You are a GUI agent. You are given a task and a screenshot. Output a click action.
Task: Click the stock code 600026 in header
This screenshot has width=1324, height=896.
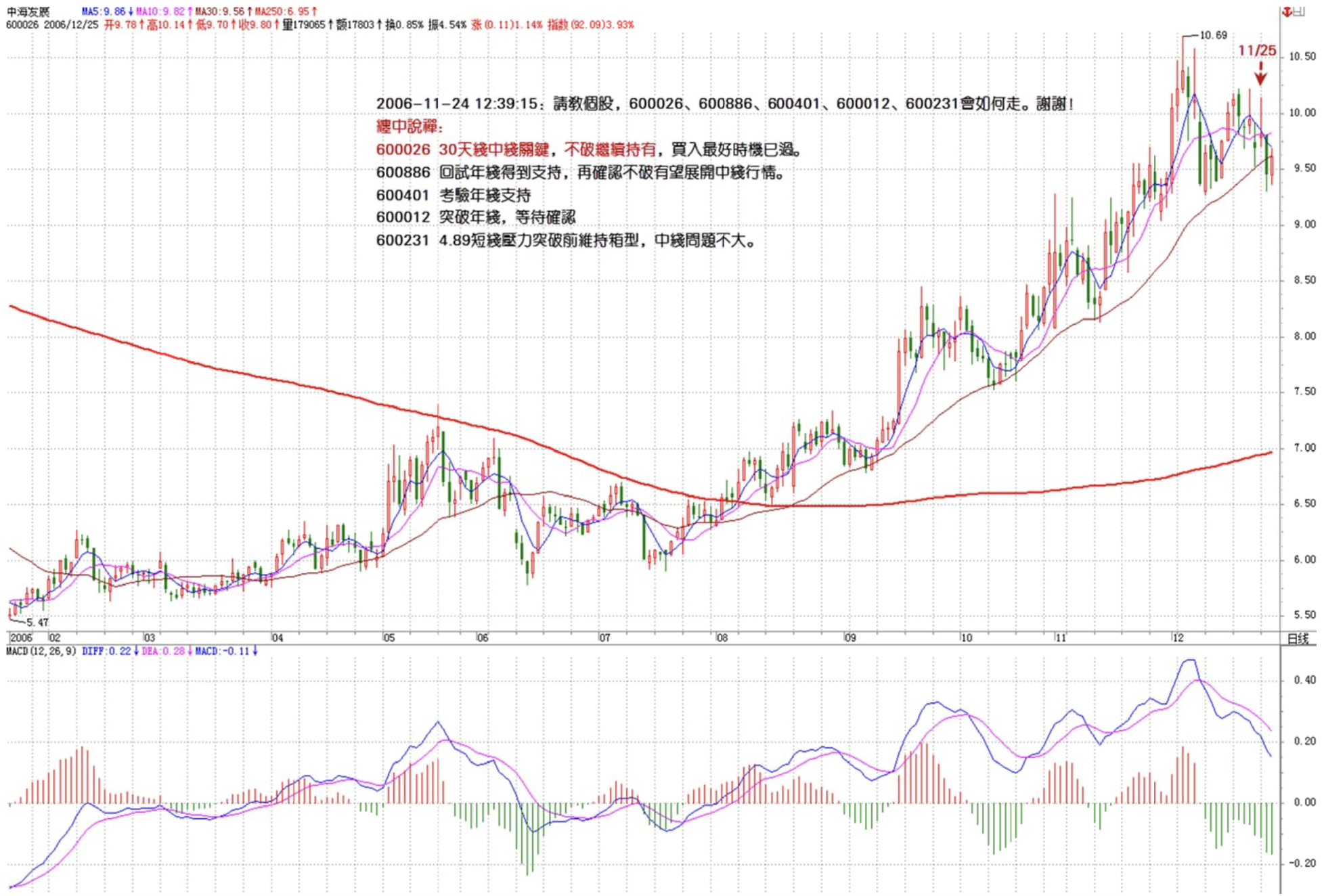click(x=22, y=25)
